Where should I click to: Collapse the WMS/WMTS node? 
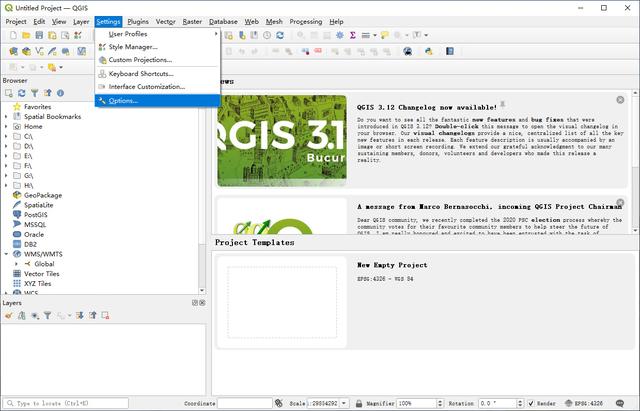(6, 254)
